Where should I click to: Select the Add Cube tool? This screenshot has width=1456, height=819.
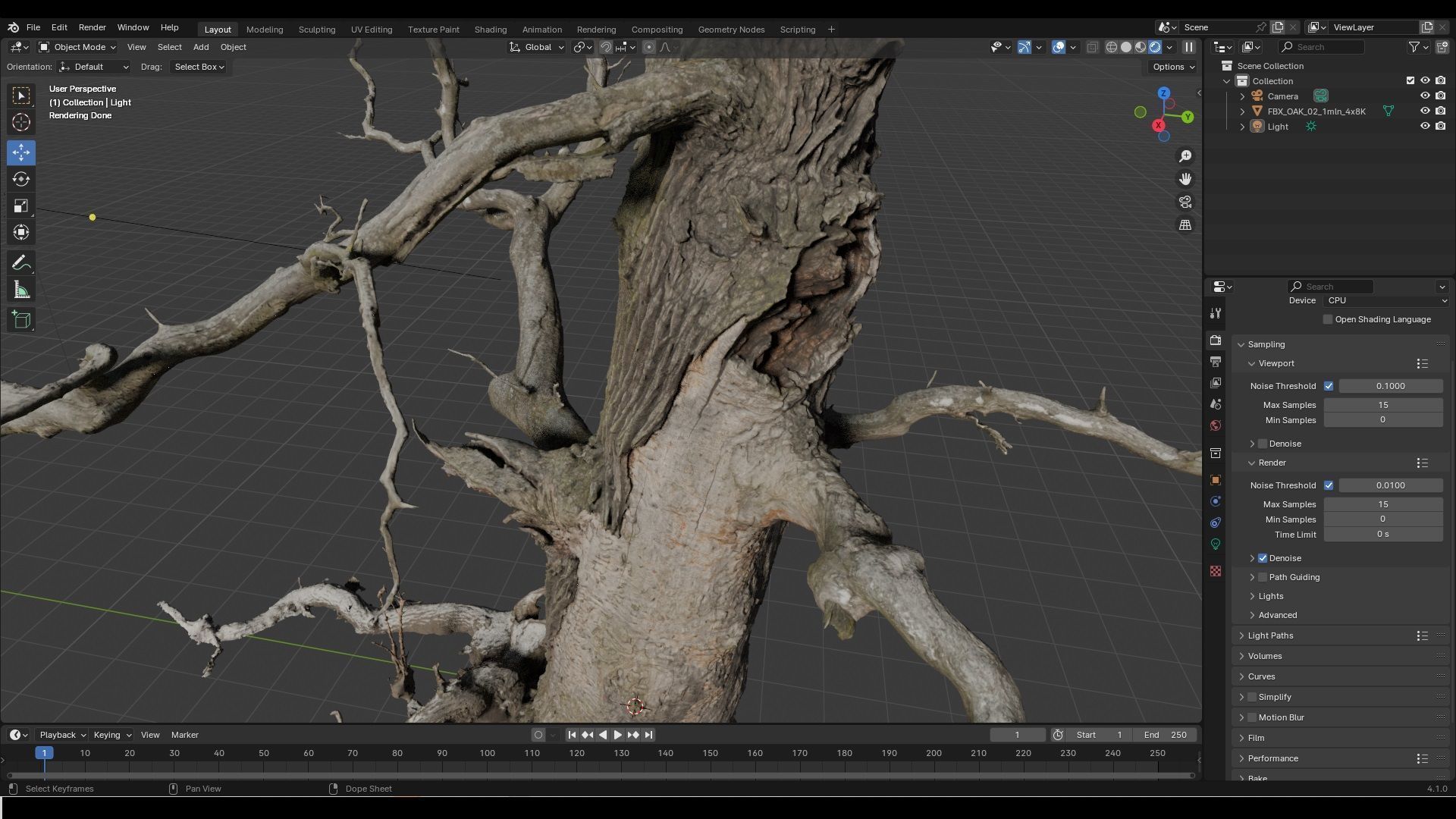(21, 320)
